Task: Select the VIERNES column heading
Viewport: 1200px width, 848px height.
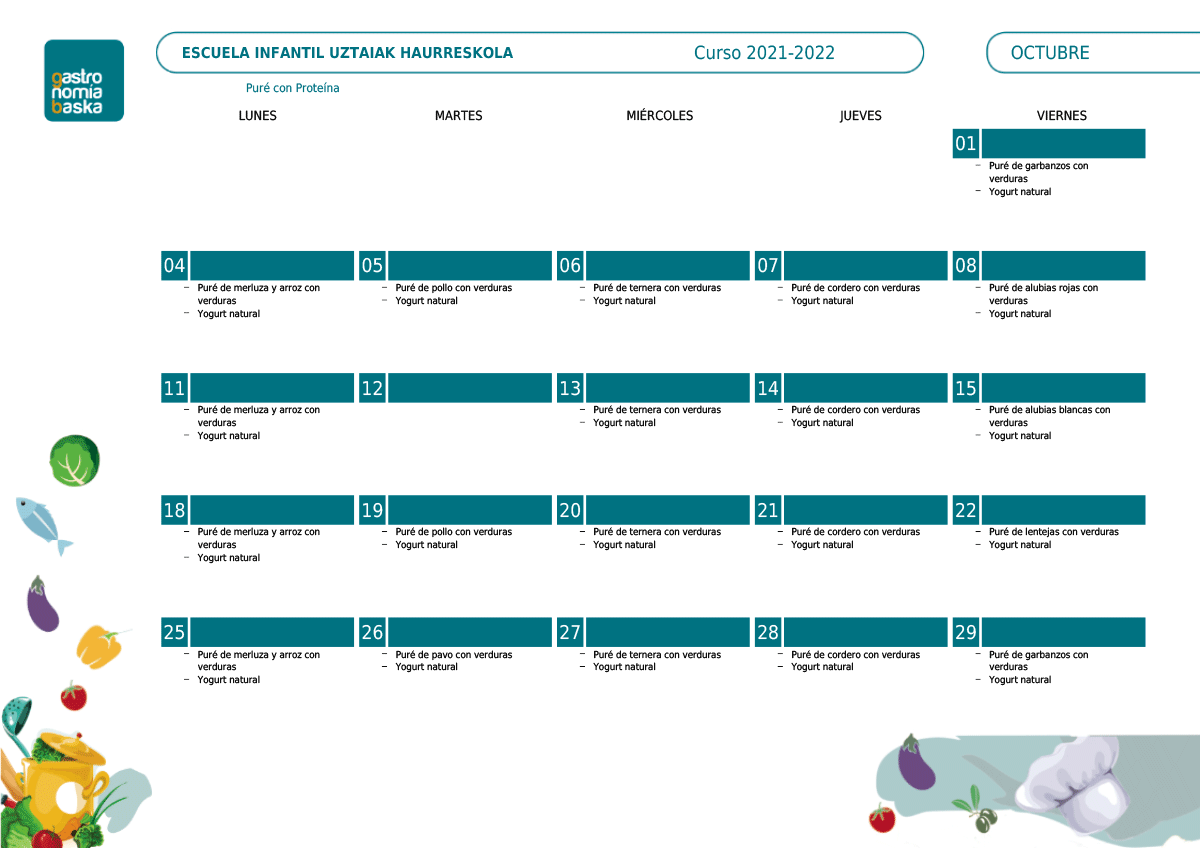Action: (x=1061, y=116)
